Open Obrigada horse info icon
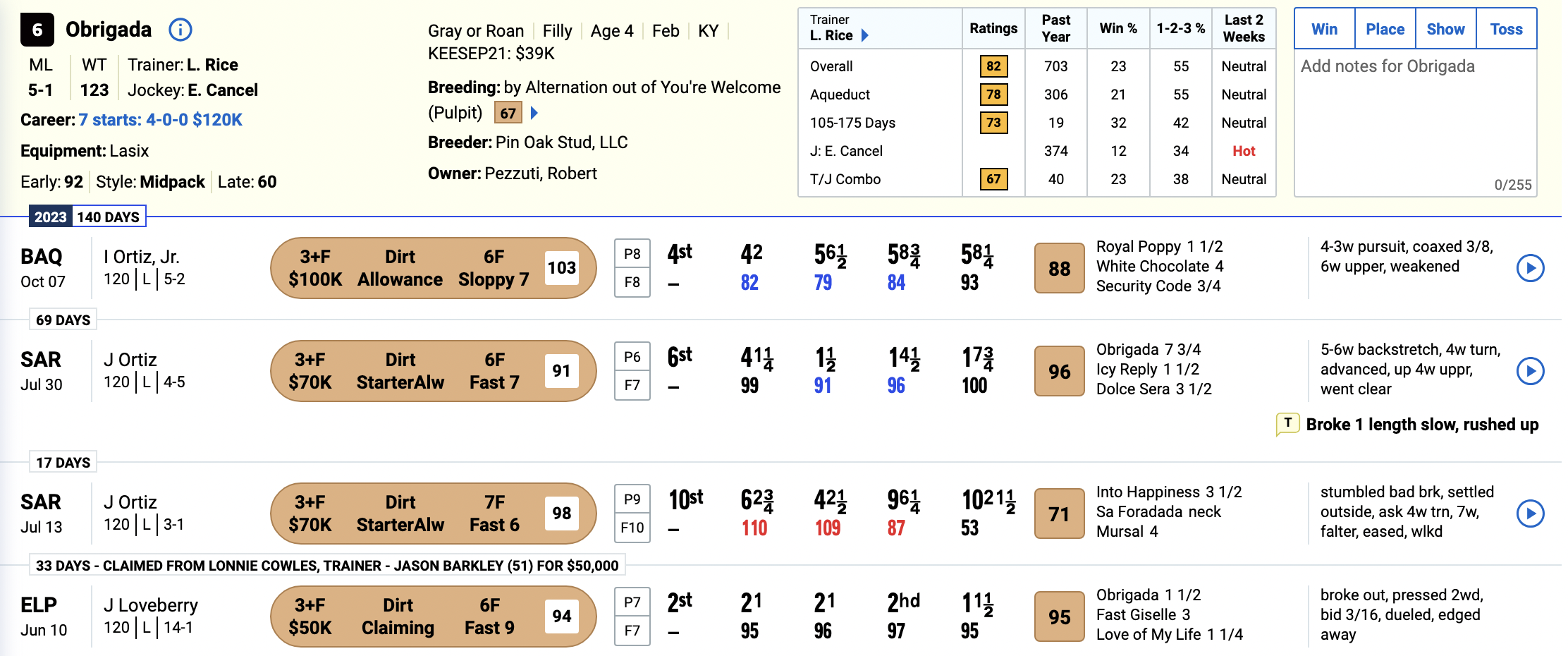1568x656 pixels. [180, 30]
